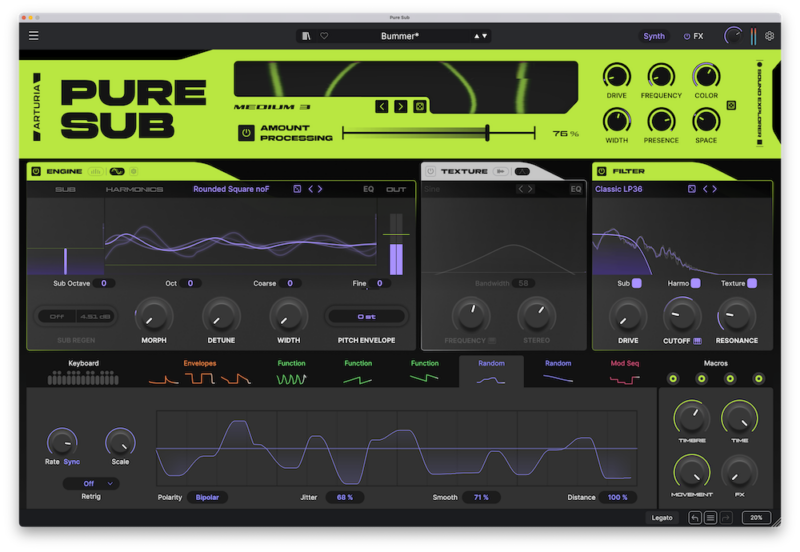
Task: Select previous processing type arrow under display
Action: click(382, 107)
